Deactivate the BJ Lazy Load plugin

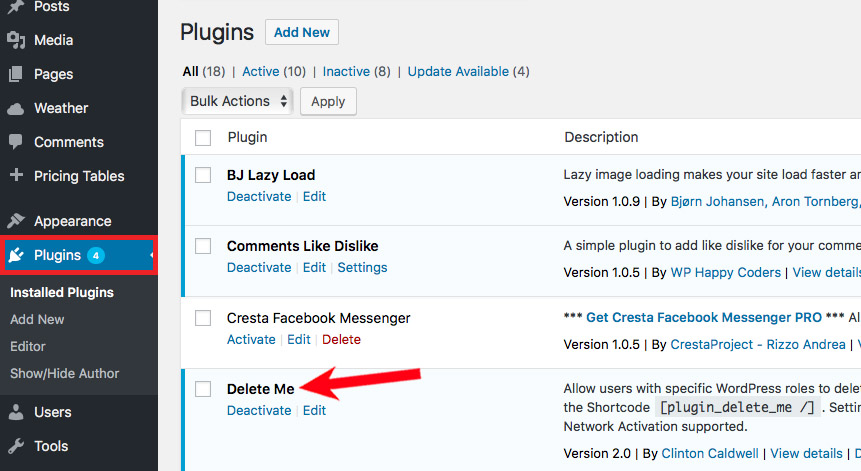coord(259,197)
